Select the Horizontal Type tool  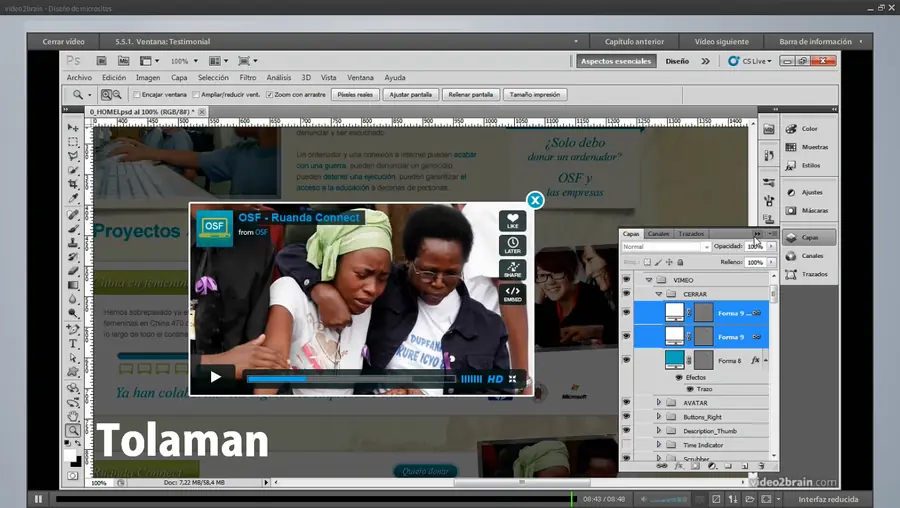tap(73, 344)
